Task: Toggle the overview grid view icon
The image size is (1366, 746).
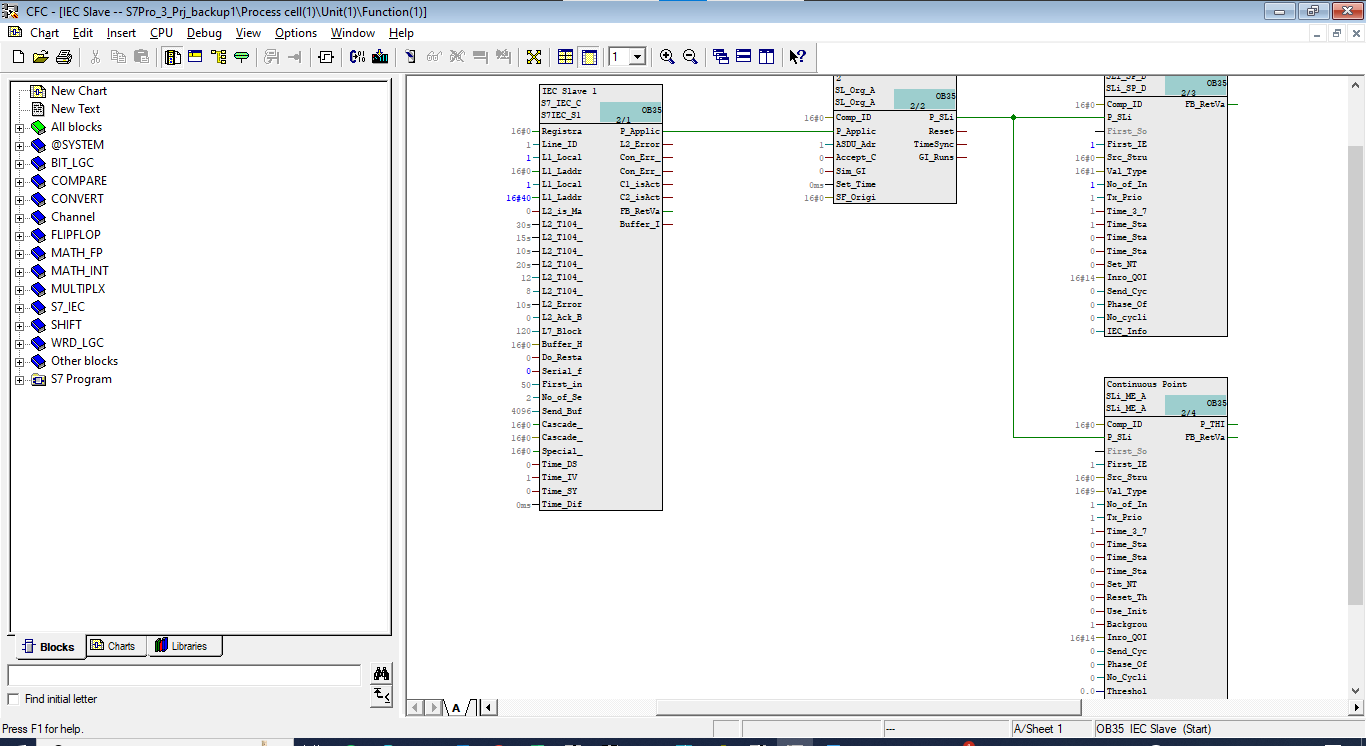Action: tap(566, 57)
